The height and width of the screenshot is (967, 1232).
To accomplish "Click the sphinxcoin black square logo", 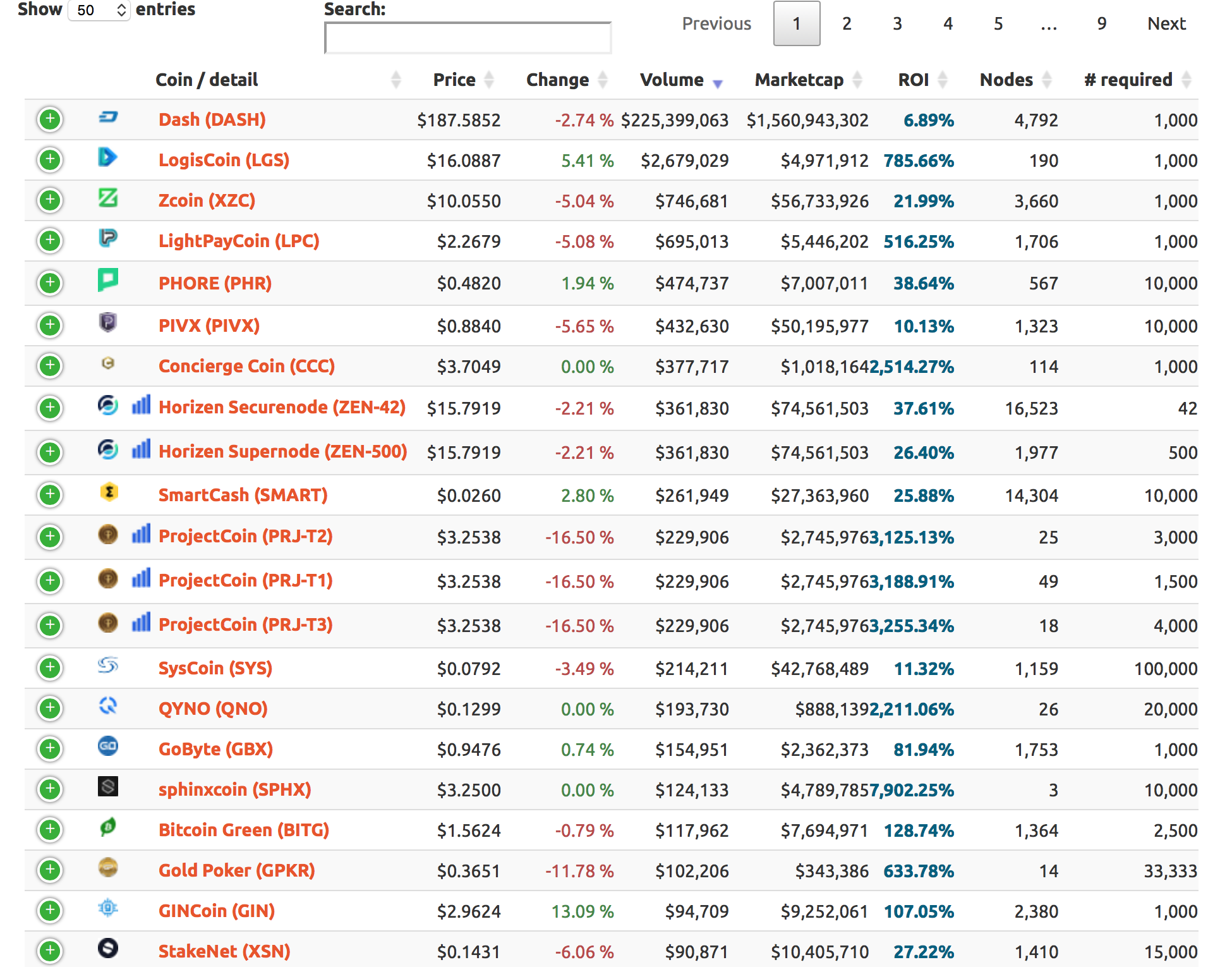I will pyautogui.click(x=108, y=787).
